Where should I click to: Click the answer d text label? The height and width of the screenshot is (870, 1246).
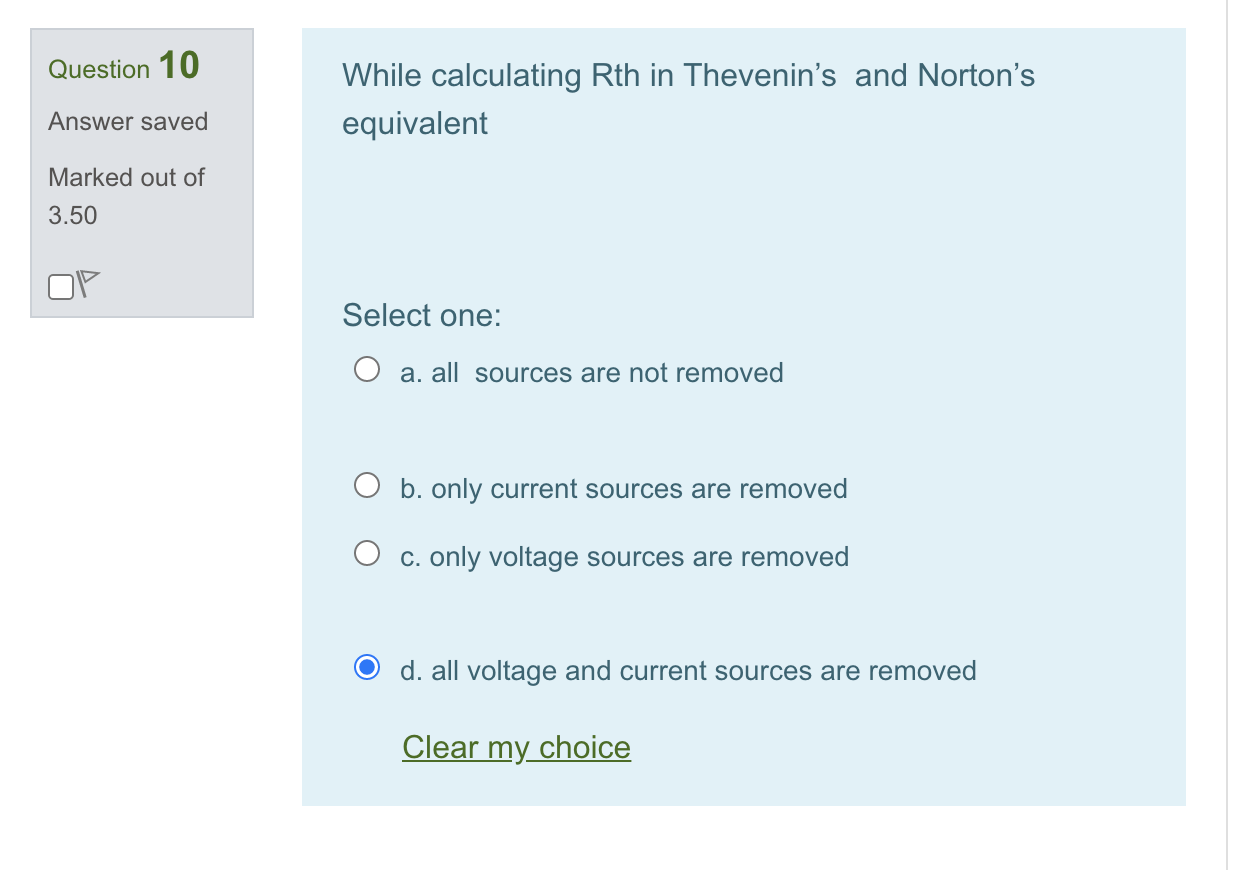(688, 671)
